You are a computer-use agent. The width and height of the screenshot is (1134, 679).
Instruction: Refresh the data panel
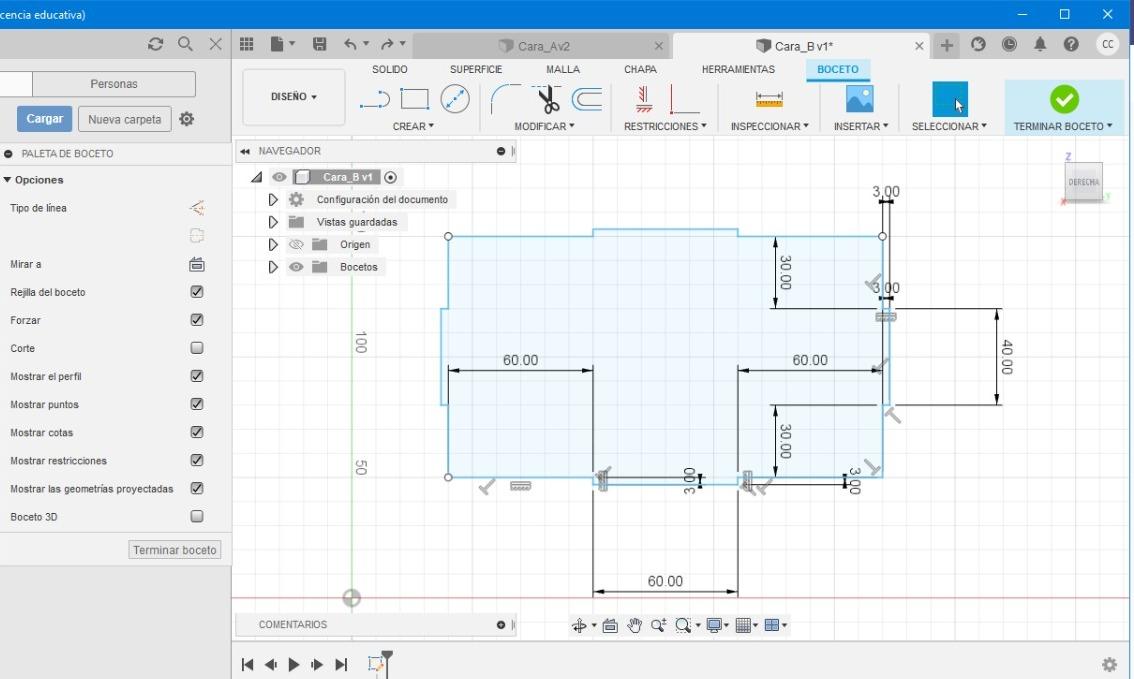click(155, 44)
